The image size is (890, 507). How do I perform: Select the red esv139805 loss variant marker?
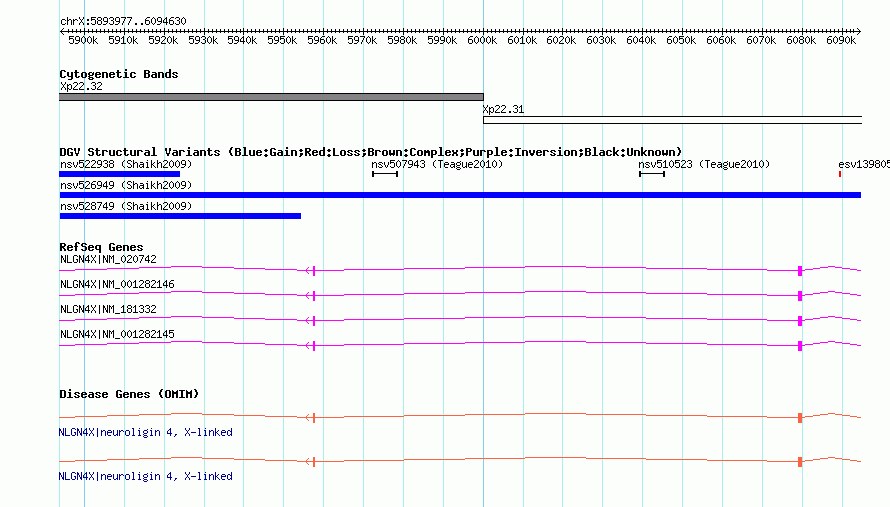pos(840,174)
